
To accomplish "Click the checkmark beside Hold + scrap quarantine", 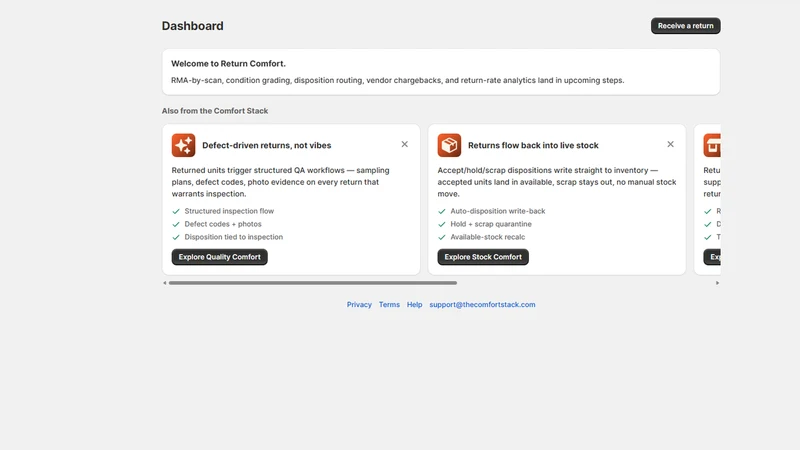I will [x=442, y=224].
